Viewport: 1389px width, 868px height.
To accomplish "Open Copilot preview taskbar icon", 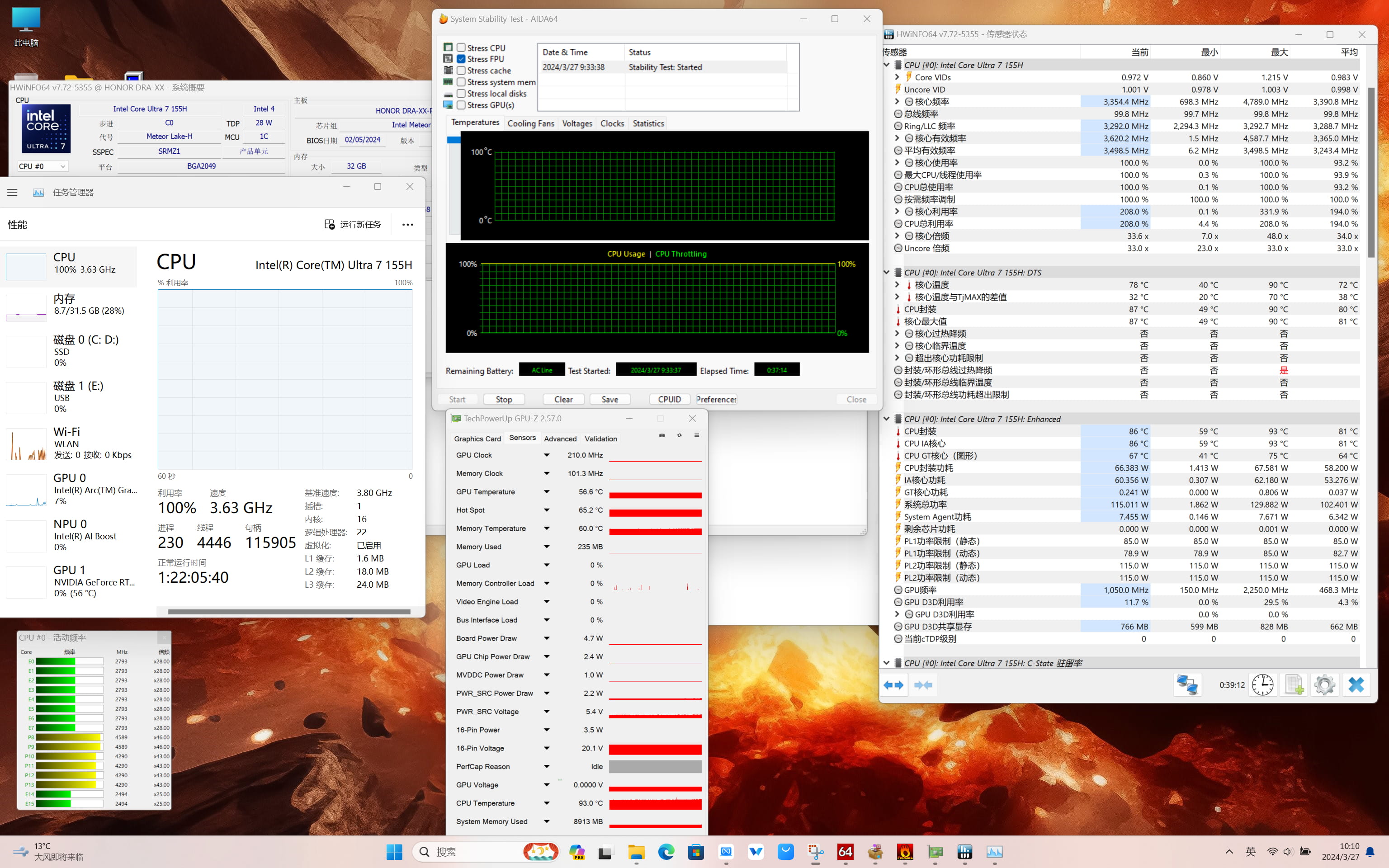I will [x=577, y=851].
